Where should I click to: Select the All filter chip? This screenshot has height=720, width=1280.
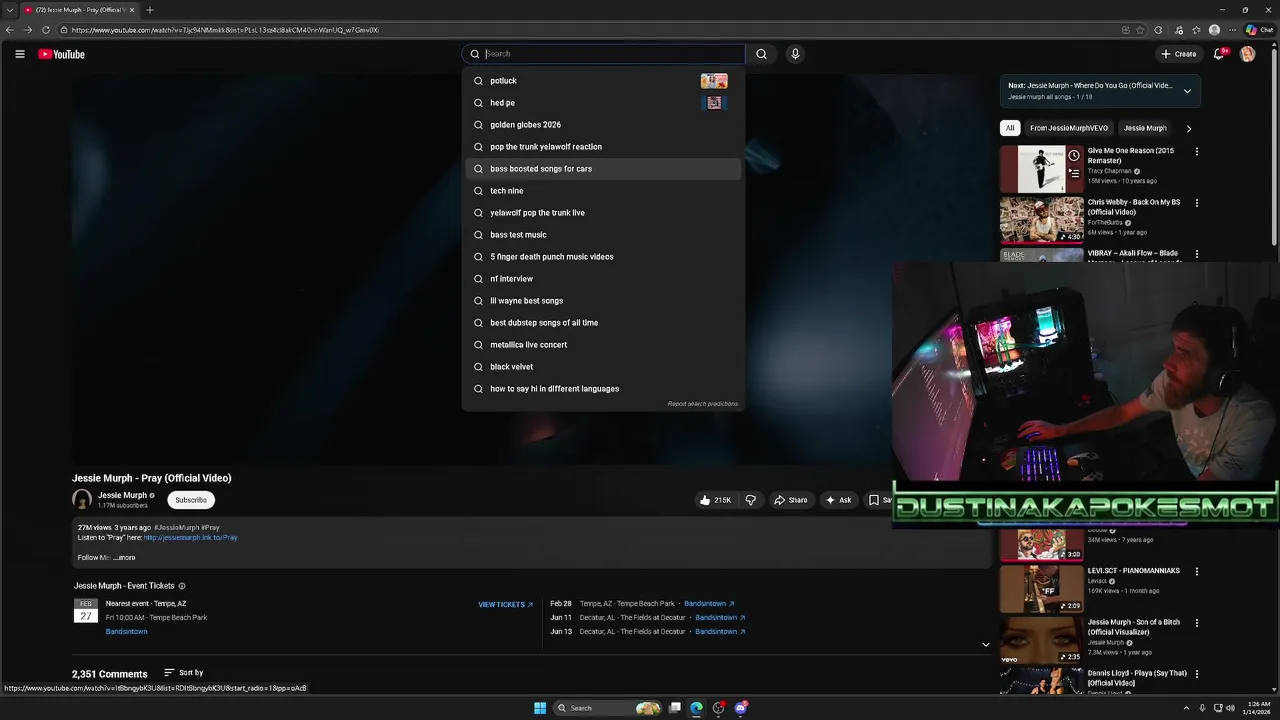tap(1010, 128)
